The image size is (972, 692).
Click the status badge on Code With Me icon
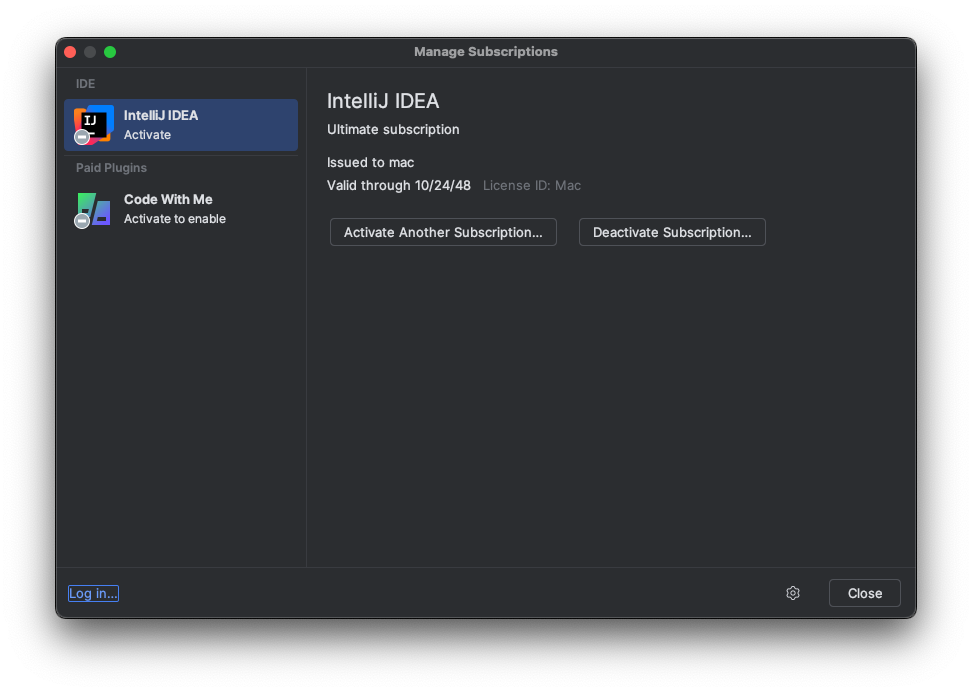click(82, 221)
